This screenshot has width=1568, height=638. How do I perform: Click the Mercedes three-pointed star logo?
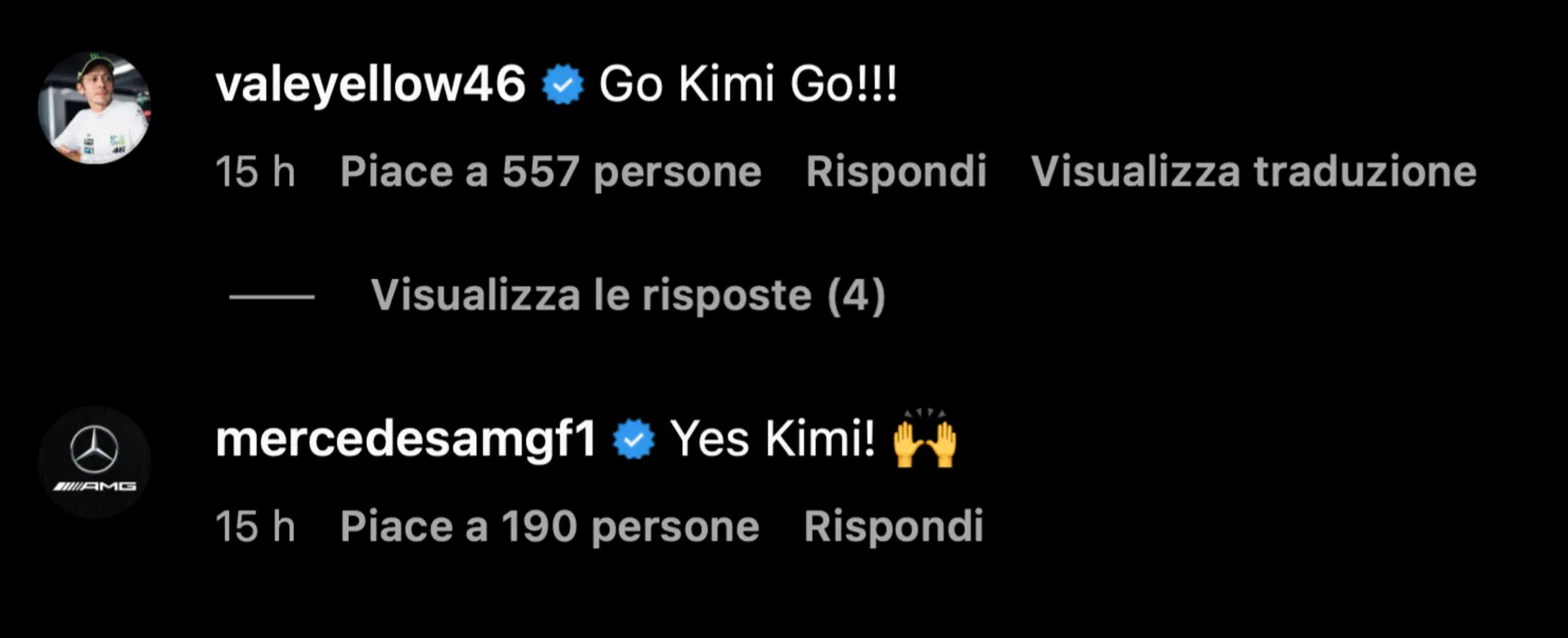[x=94, y=450]
